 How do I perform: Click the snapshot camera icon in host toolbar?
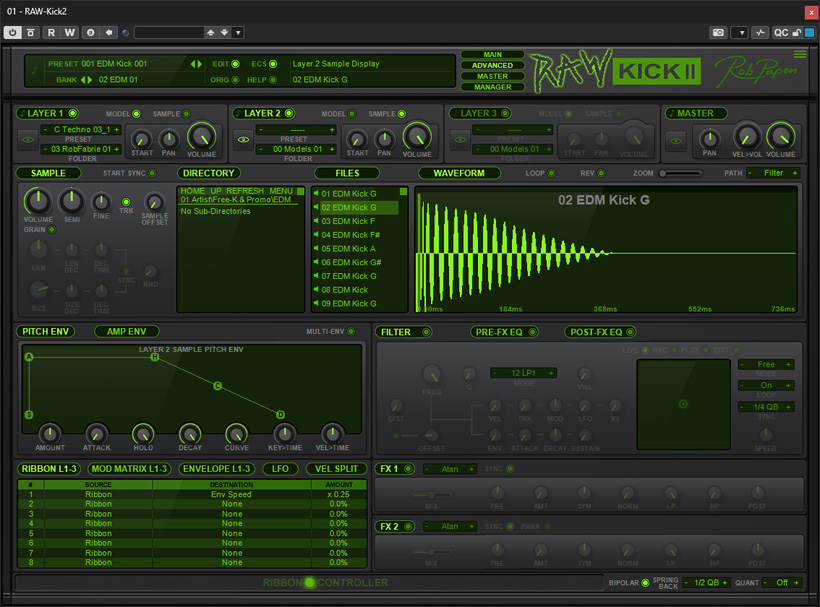[718, 32]
